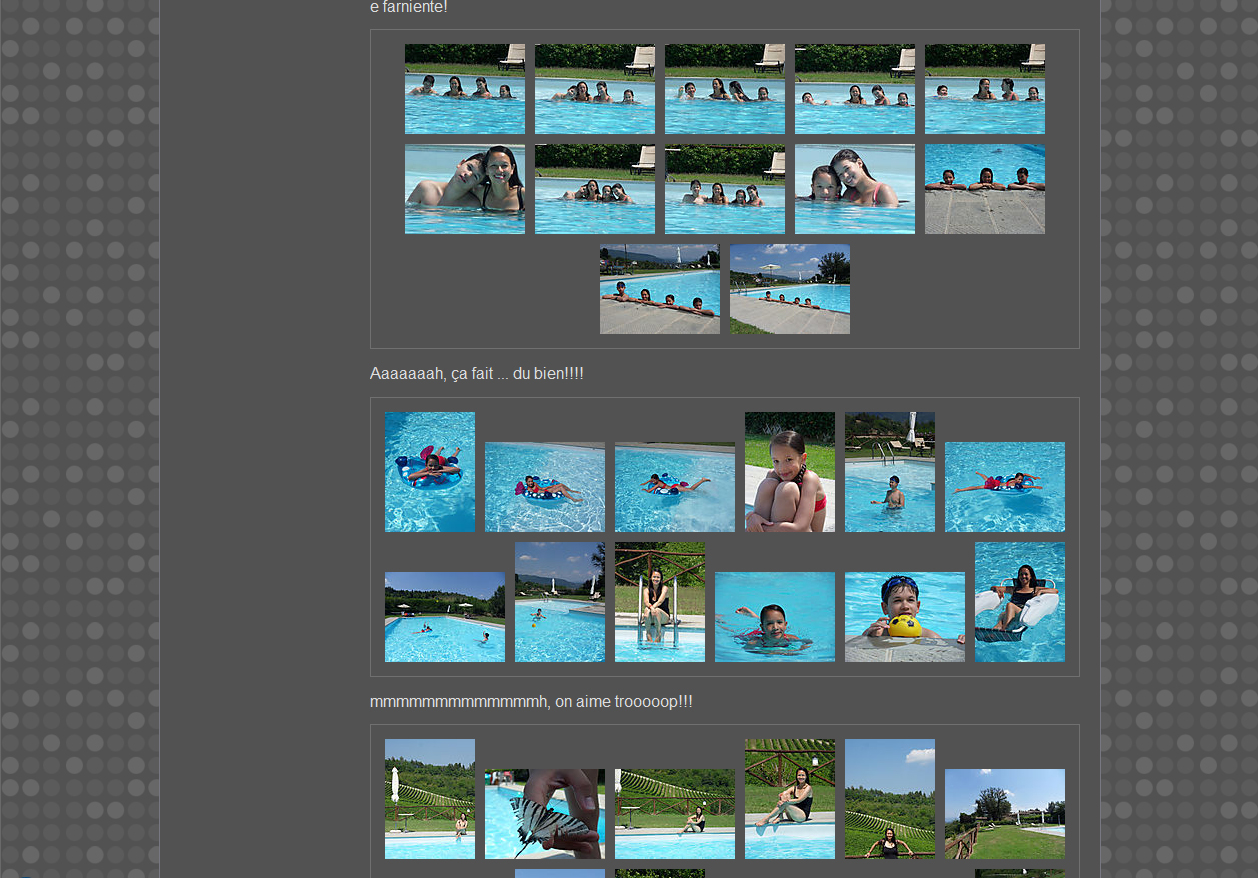Open photo of child floating with arms spread wide
Image resolution: width=1258 pixels, height=878 pixels.
pyautogui.click(x=1004, y=487)
